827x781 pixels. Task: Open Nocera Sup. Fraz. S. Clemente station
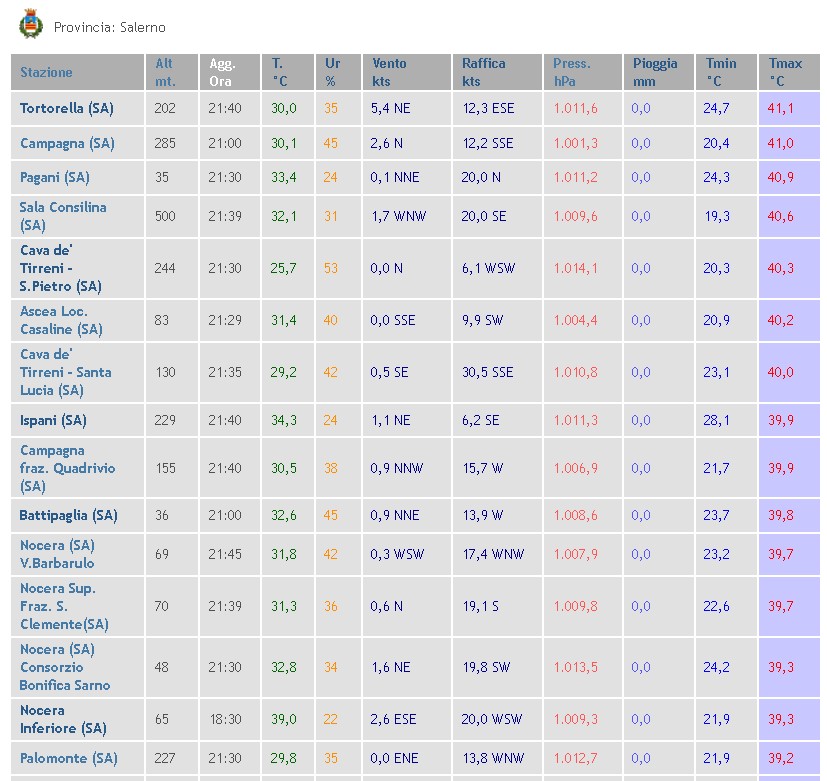click(64, 606)
